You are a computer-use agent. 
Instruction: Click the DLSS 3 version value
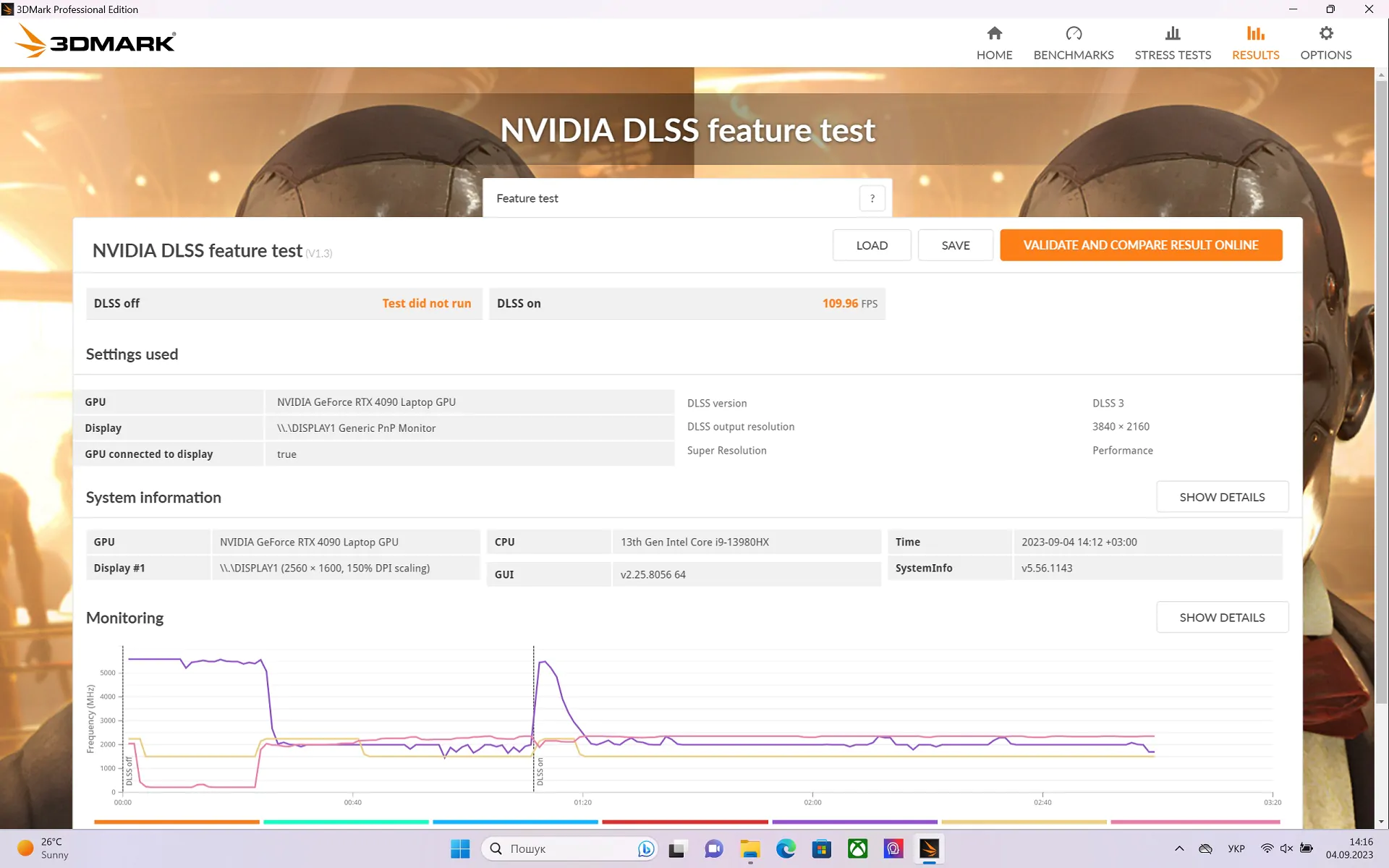tap(1108, 403)
